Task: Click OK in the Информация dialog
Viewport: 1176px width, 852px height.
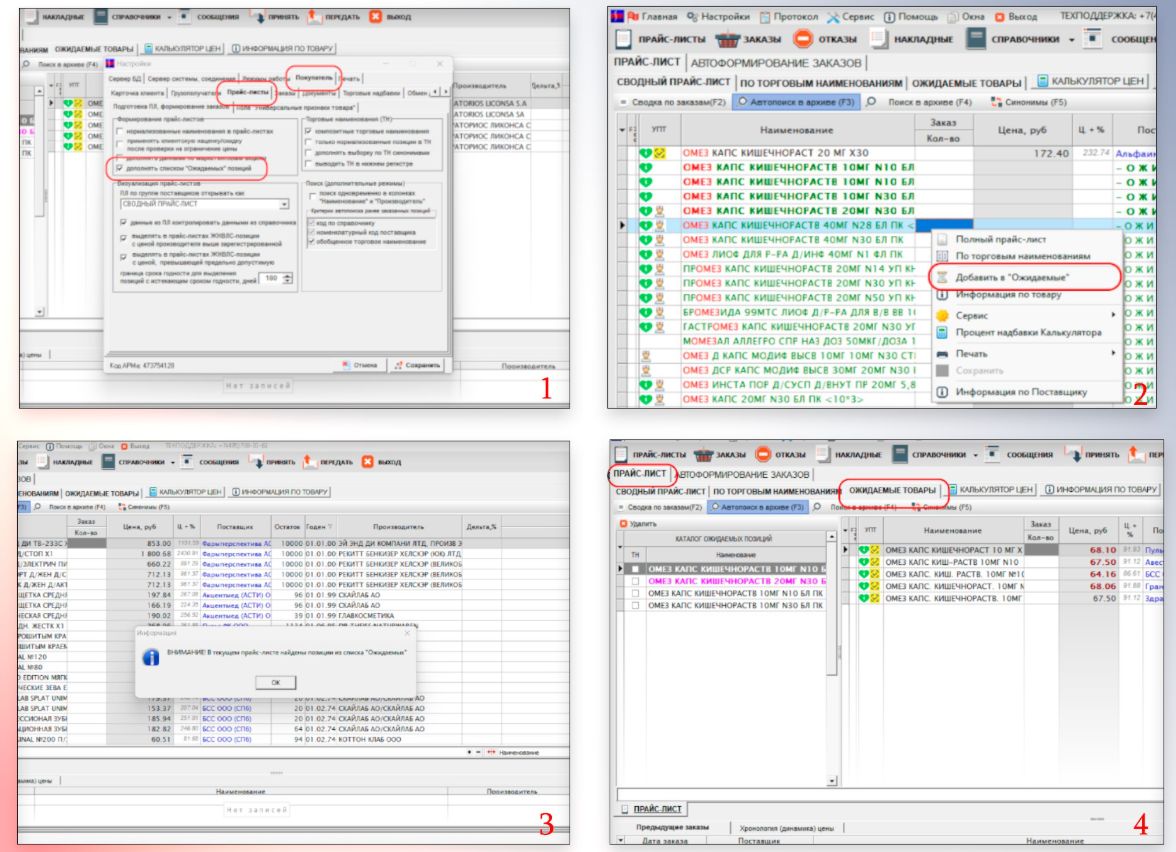Action: (x=275, y=682)
